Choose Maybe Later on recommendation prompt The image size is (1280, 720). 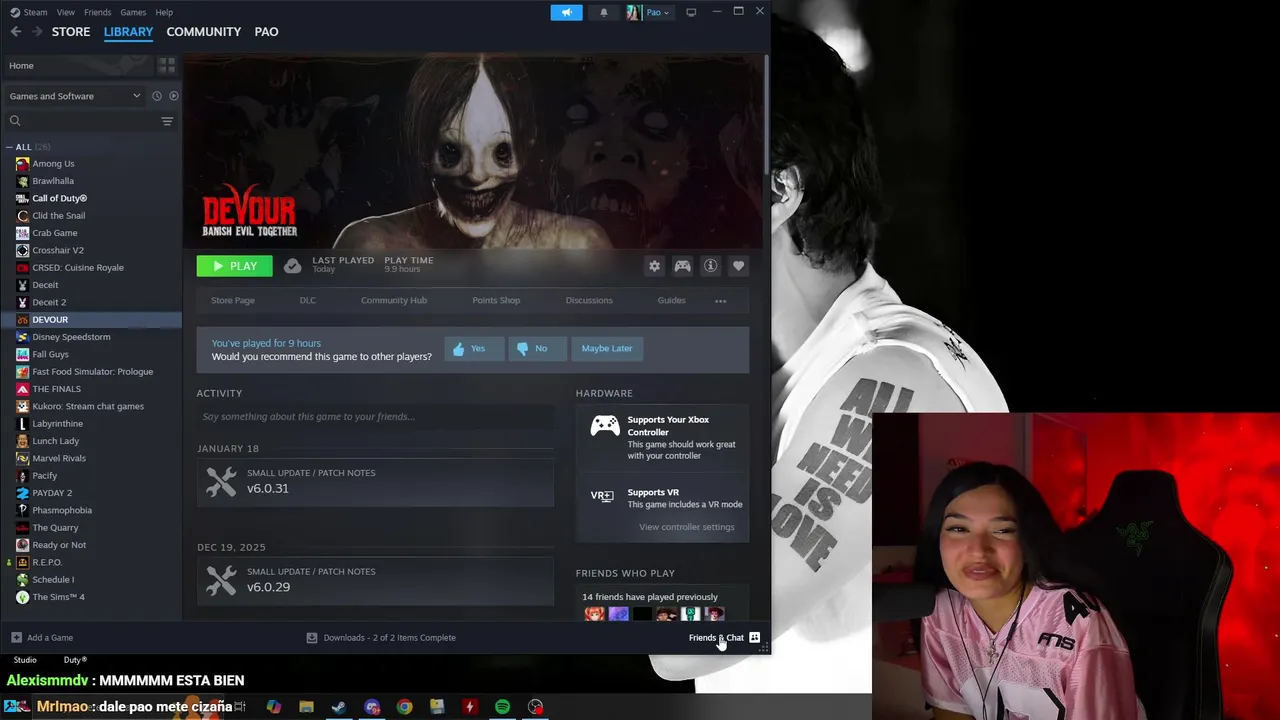click(x=607, y=348)
